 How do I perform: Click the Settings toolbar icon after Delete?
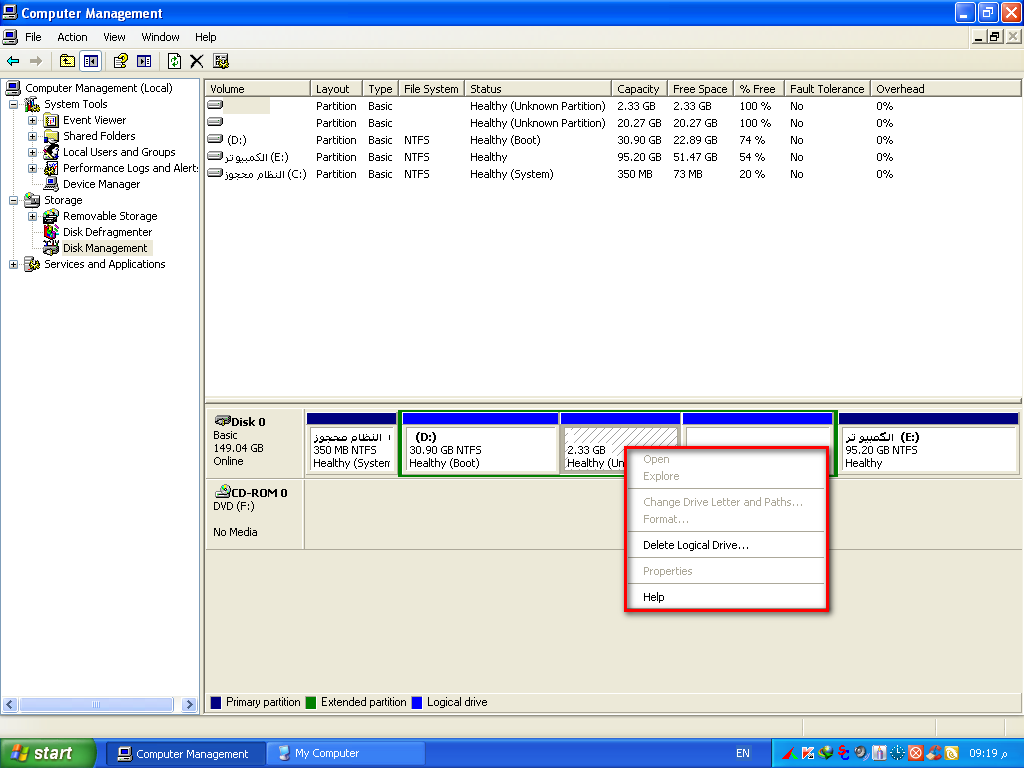[x=221, y=61]
